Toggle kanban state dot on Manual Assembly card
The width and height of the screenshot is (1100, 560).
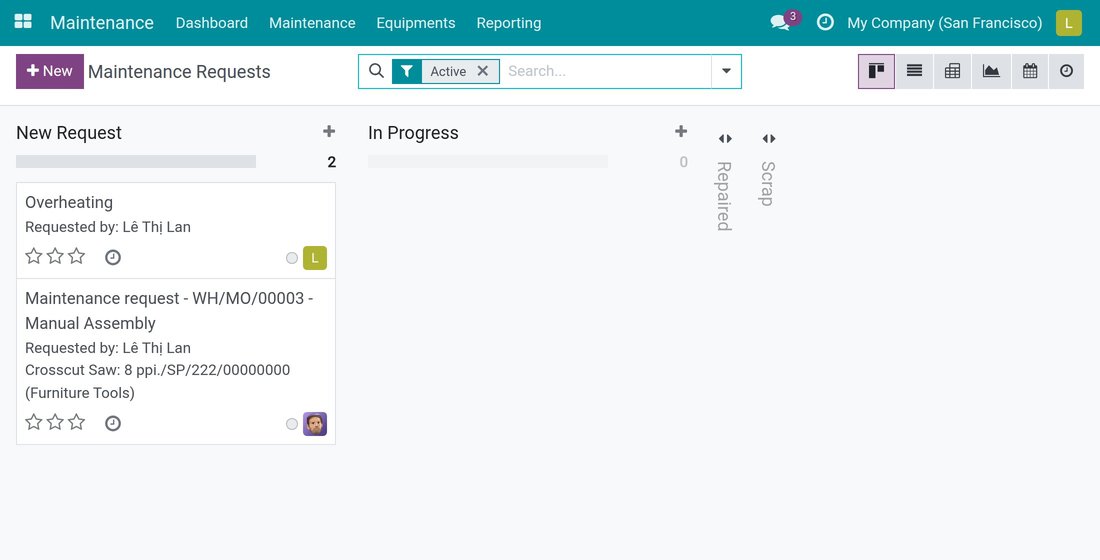coord(292,424)
